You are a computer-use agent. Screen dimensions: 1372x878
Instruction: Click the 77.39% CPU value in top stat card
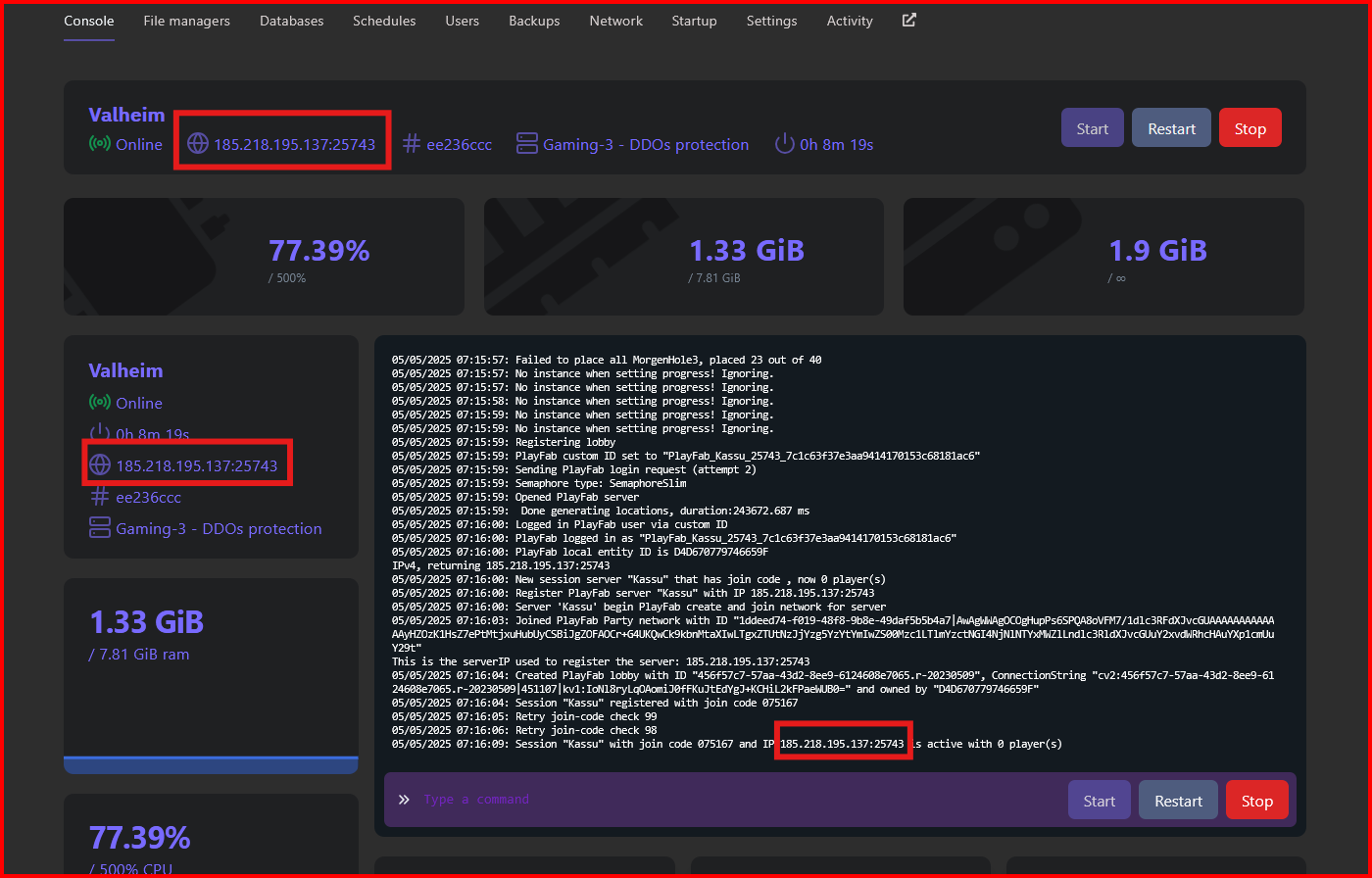(319, 250)
